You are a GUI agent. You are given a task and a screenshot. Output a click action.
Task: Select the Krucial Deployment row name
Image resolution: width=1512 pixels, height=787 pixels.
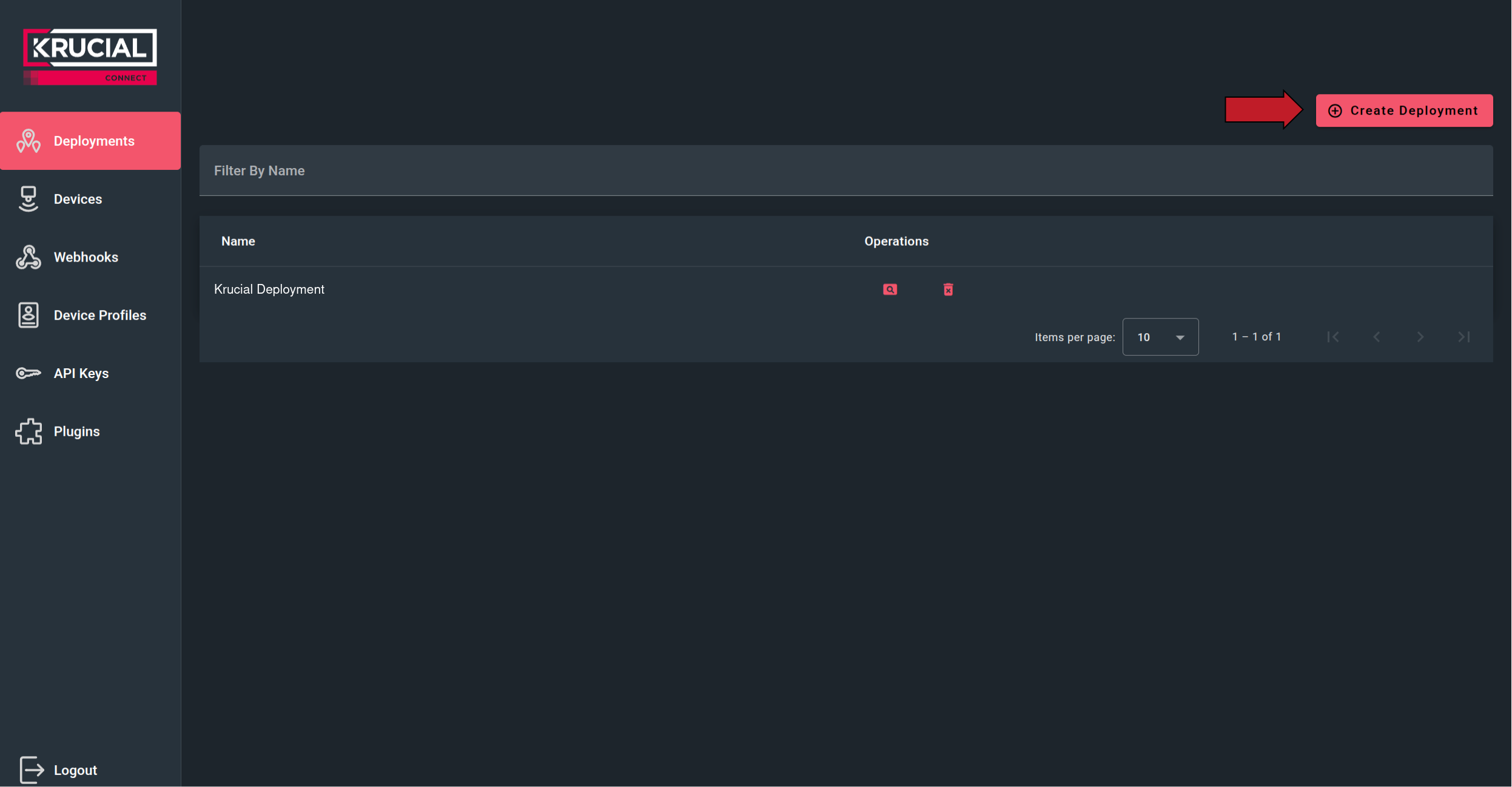click(x=269, y=289)
